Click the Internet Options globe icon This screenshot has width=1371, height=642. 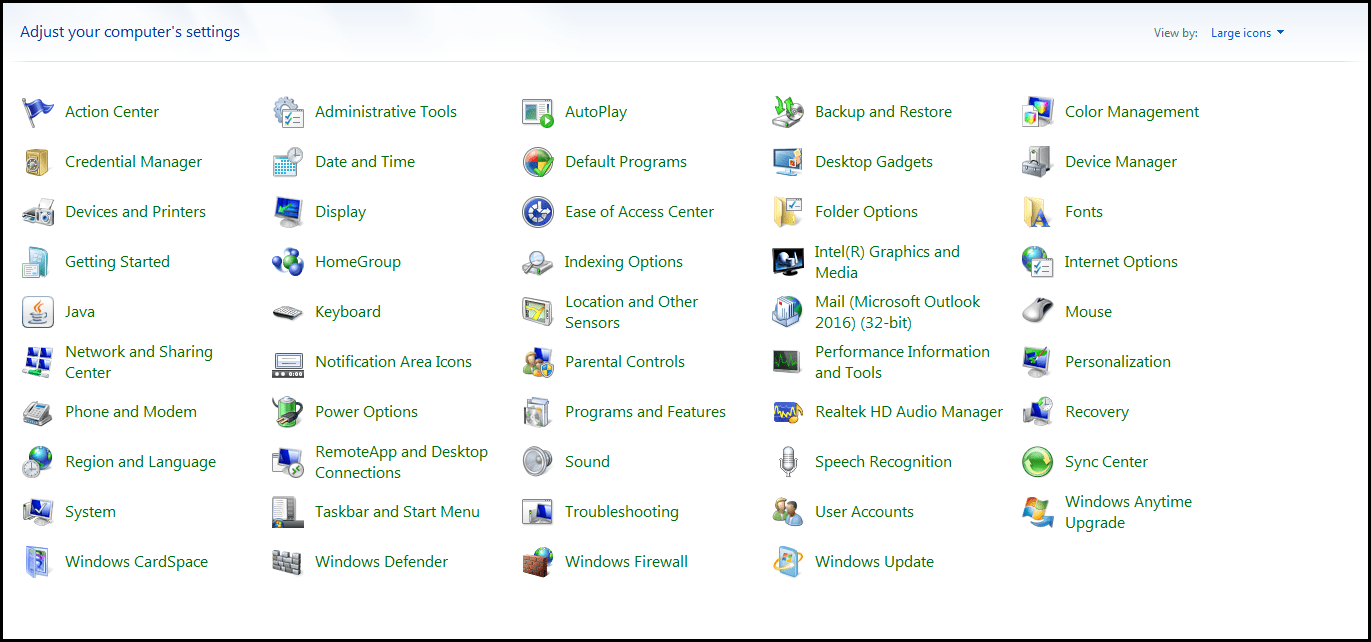click(1038, 262)
